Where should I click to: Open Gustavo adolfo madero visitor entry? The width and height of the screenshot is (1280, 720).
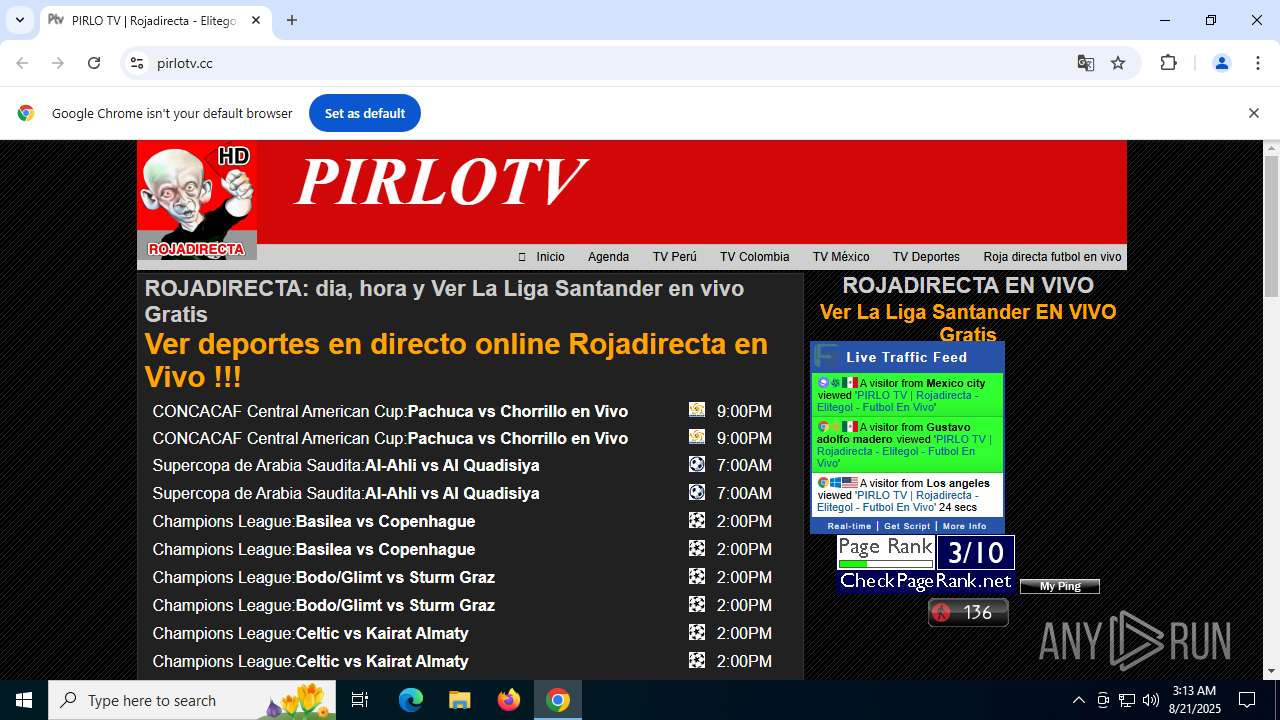pyautogui.click(x=907, y=445)
